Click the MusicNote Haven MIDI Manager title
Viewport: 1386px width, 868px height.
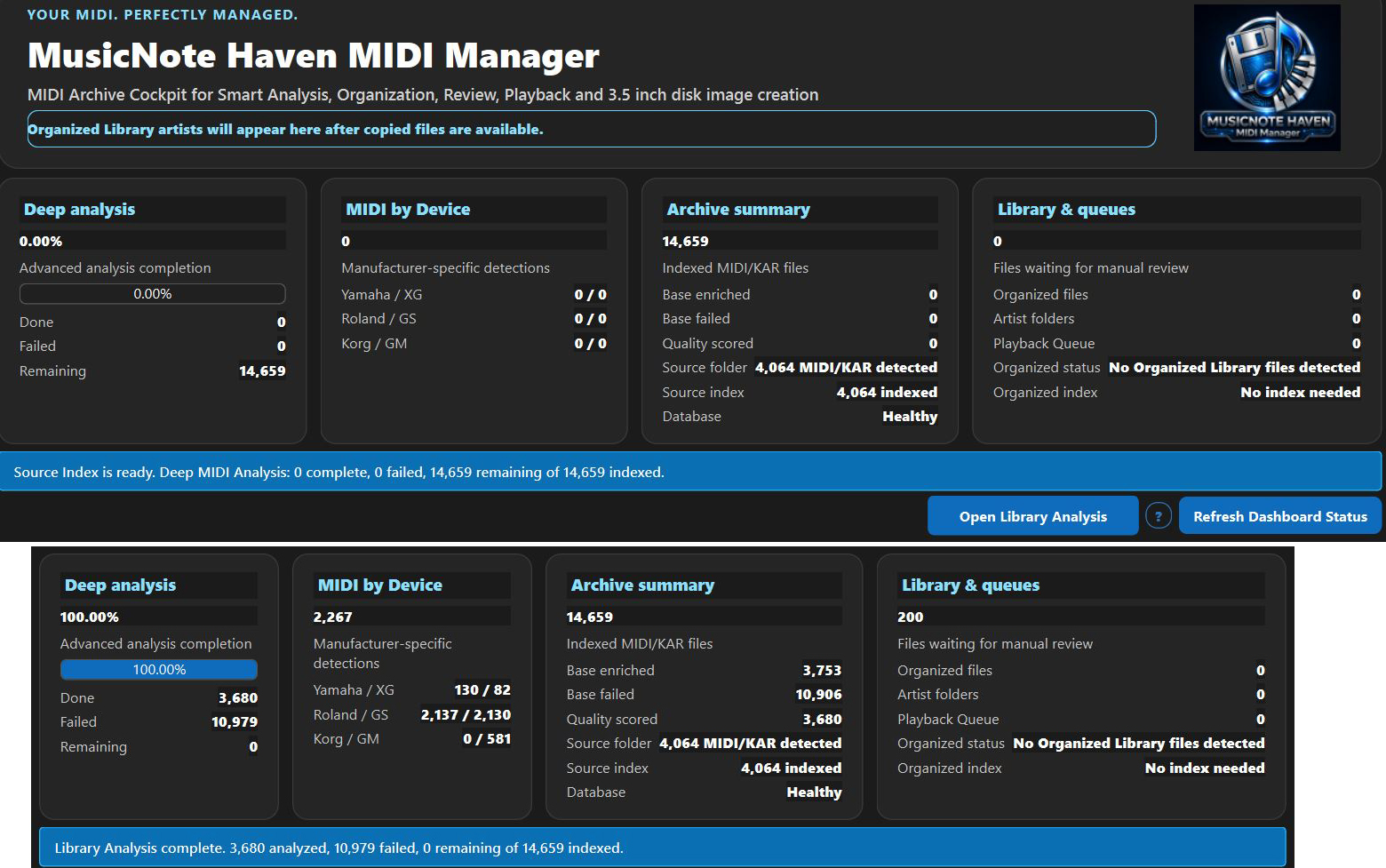click(314, 56)
